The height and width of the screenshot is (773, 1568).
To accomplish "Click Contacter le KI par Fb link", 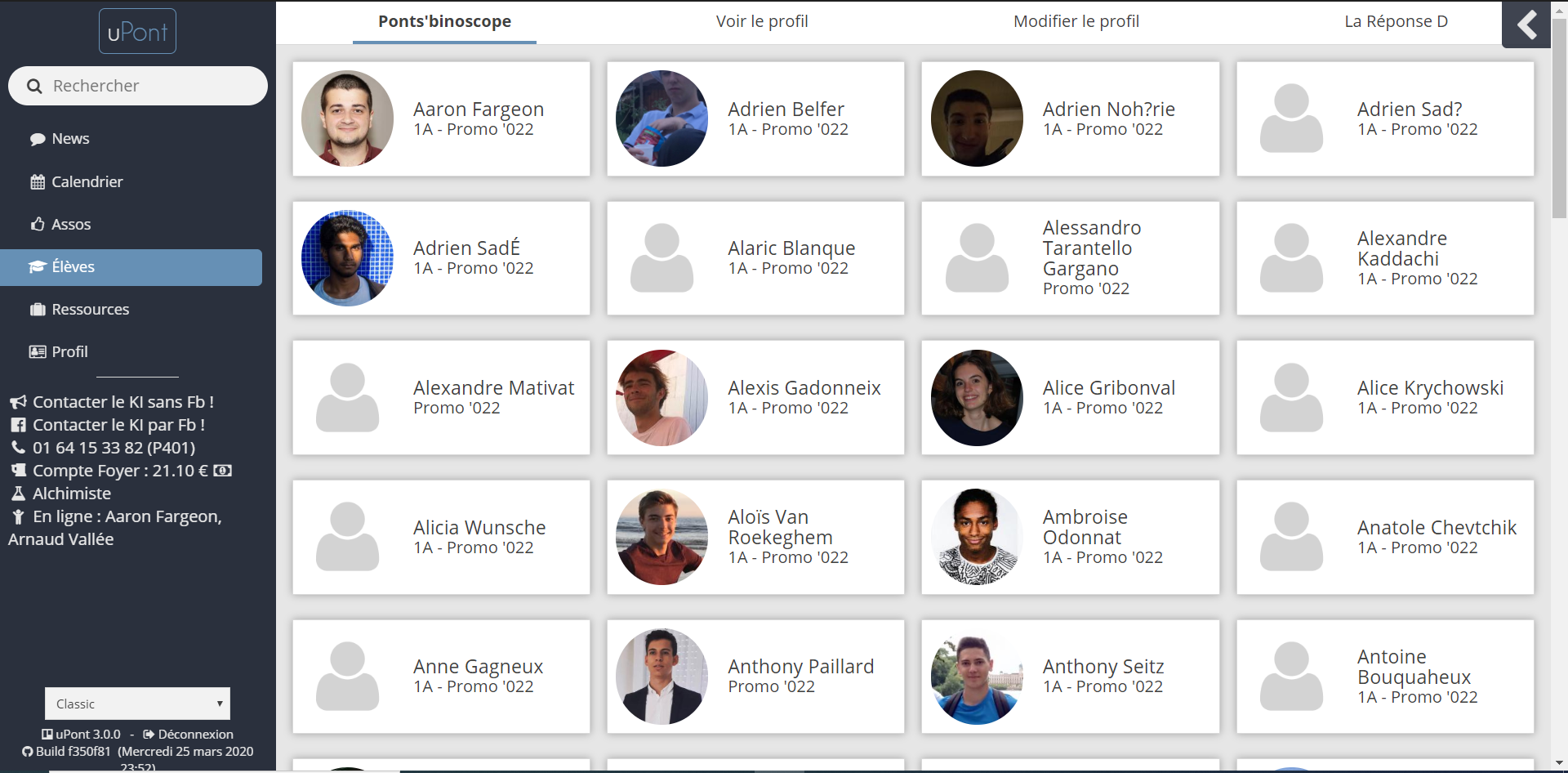I will [x=118, y=425].
